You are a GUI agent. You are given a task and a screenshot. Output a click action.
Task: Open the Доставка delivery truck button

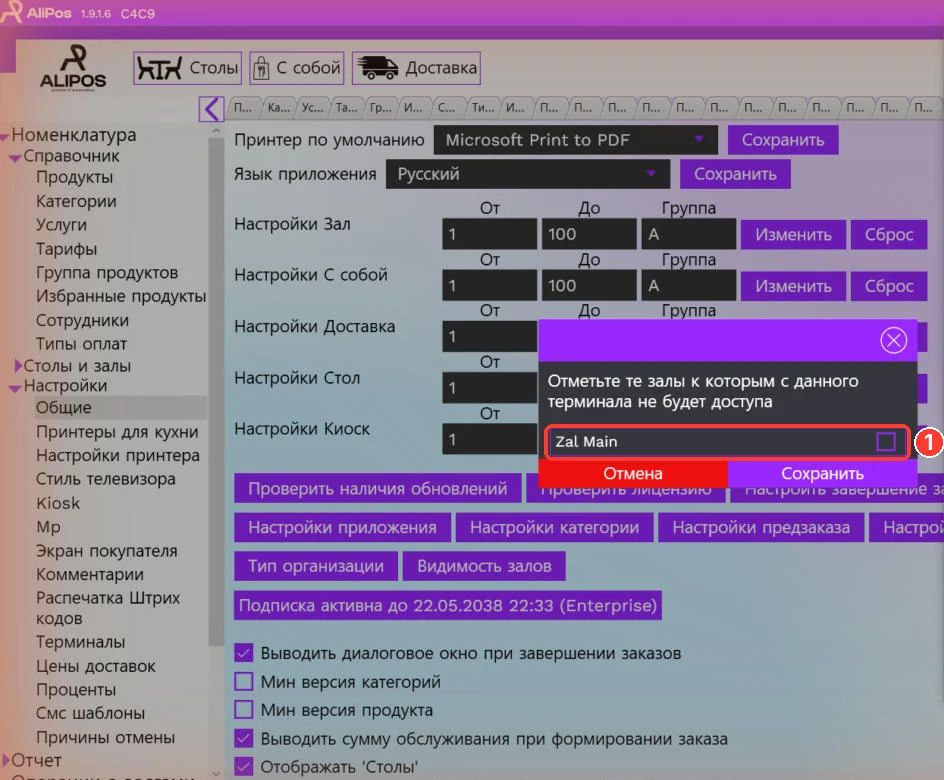416,68
